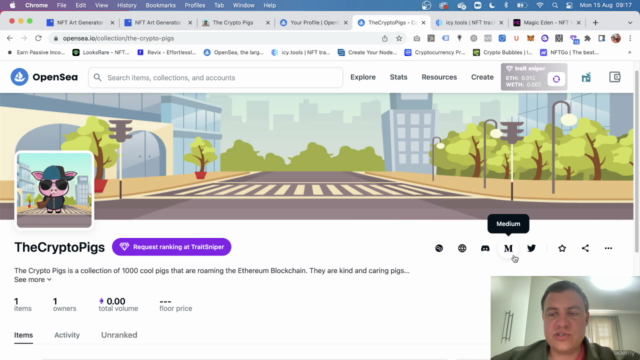Open the Medium link icon
The image size is (640, 360).
pos(508,248)
